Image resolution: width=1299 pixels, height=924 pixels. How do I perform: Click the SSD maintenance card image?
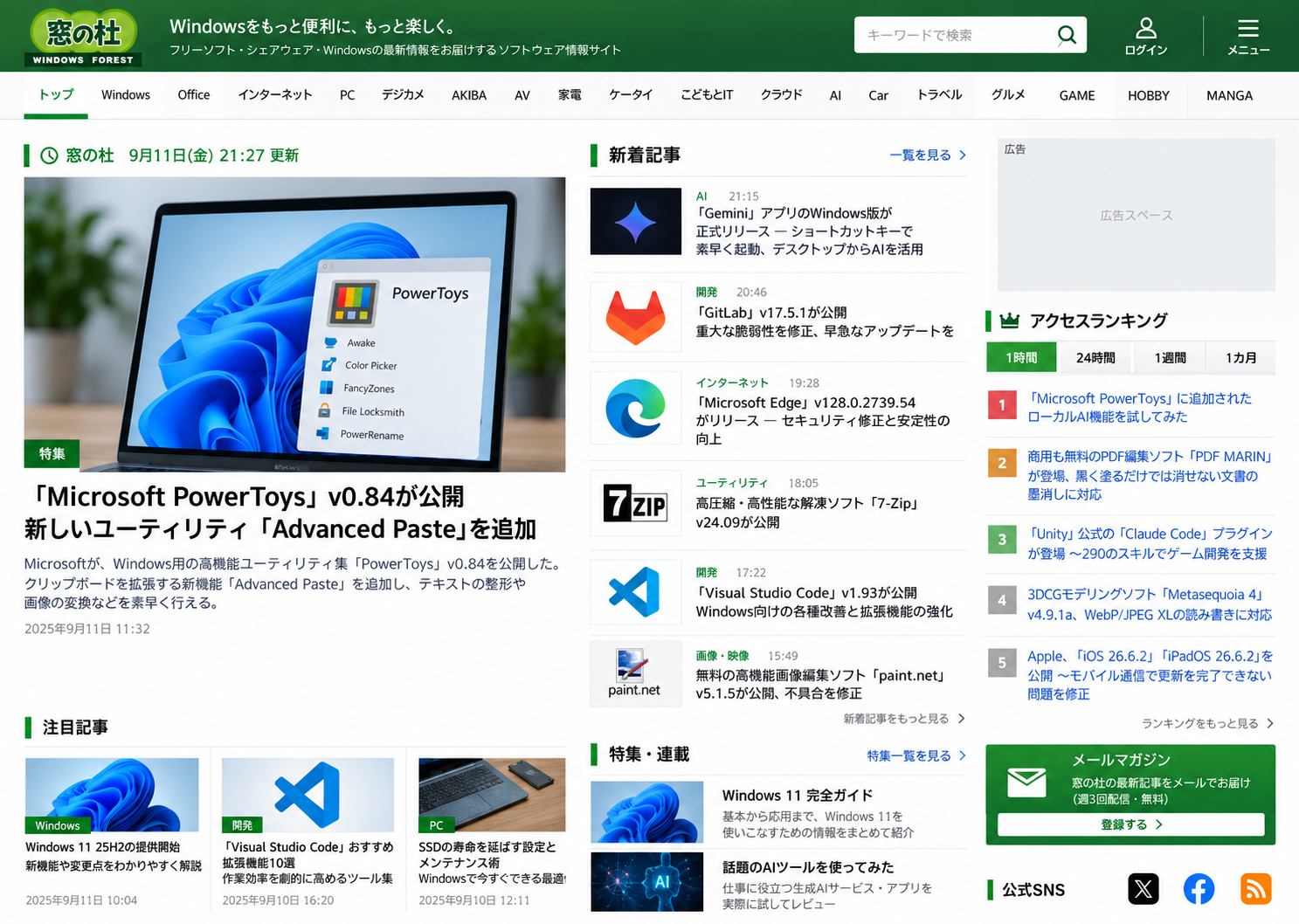click(x=492, y=795)
